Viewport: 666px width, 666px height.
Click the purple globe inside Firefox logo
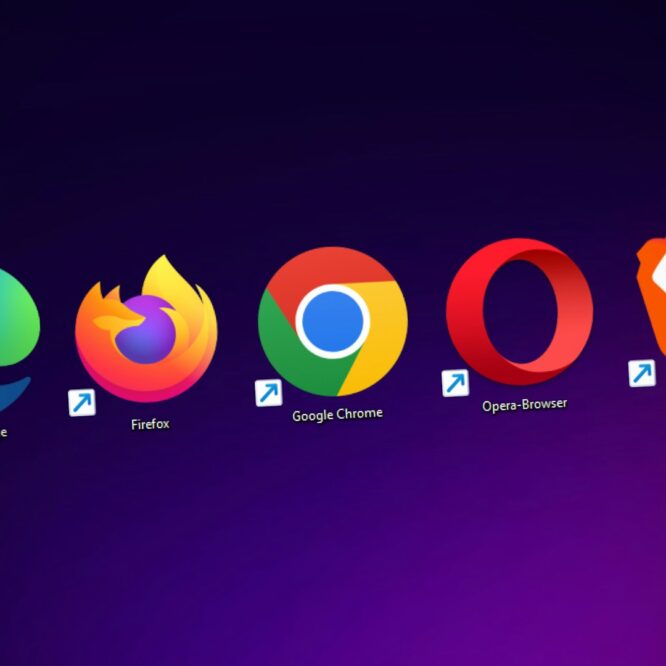[x=144, y=330]
